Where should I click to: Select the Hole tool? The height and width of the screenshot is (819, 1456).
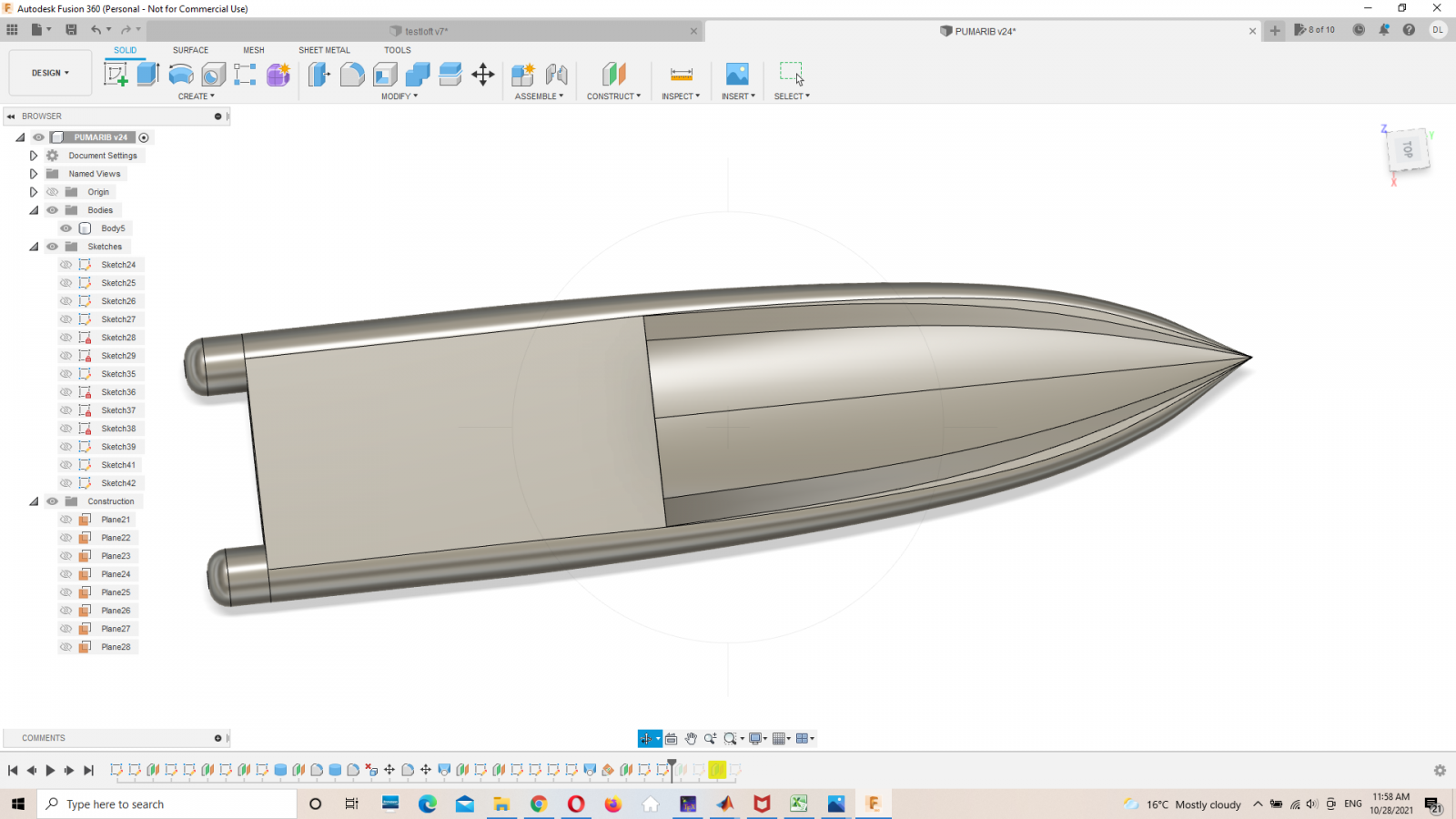point(214,75)
